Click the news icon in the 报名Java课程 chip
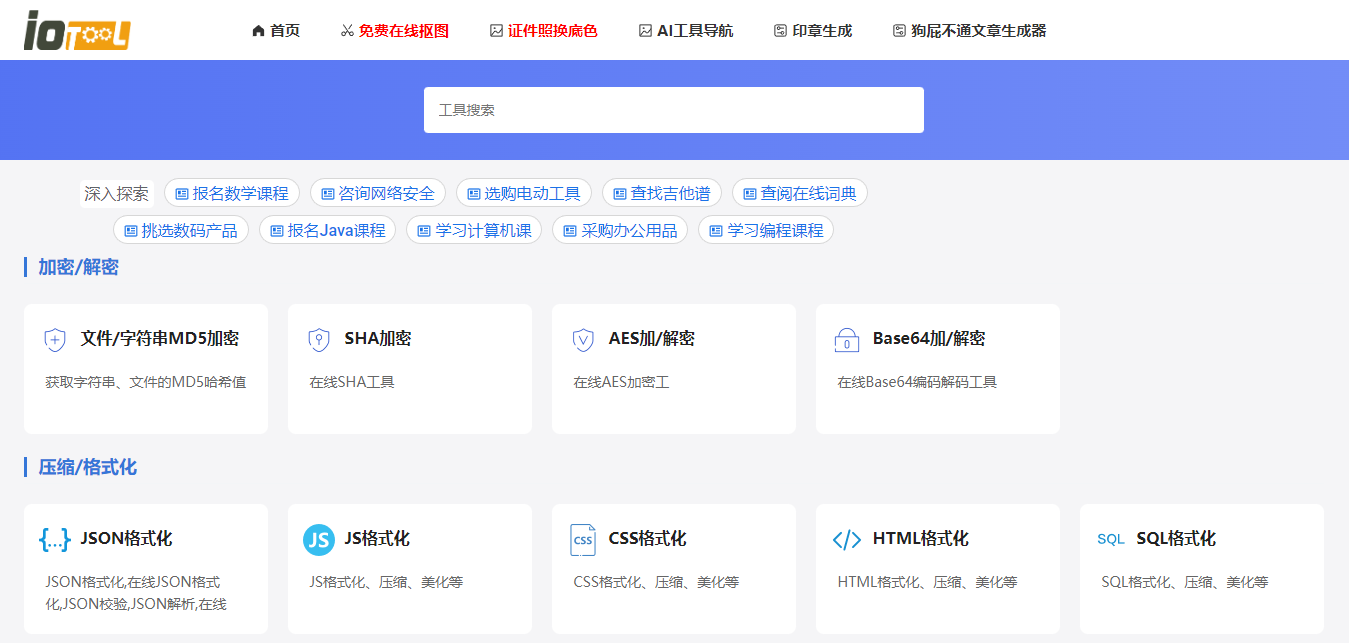 [277, 231]
